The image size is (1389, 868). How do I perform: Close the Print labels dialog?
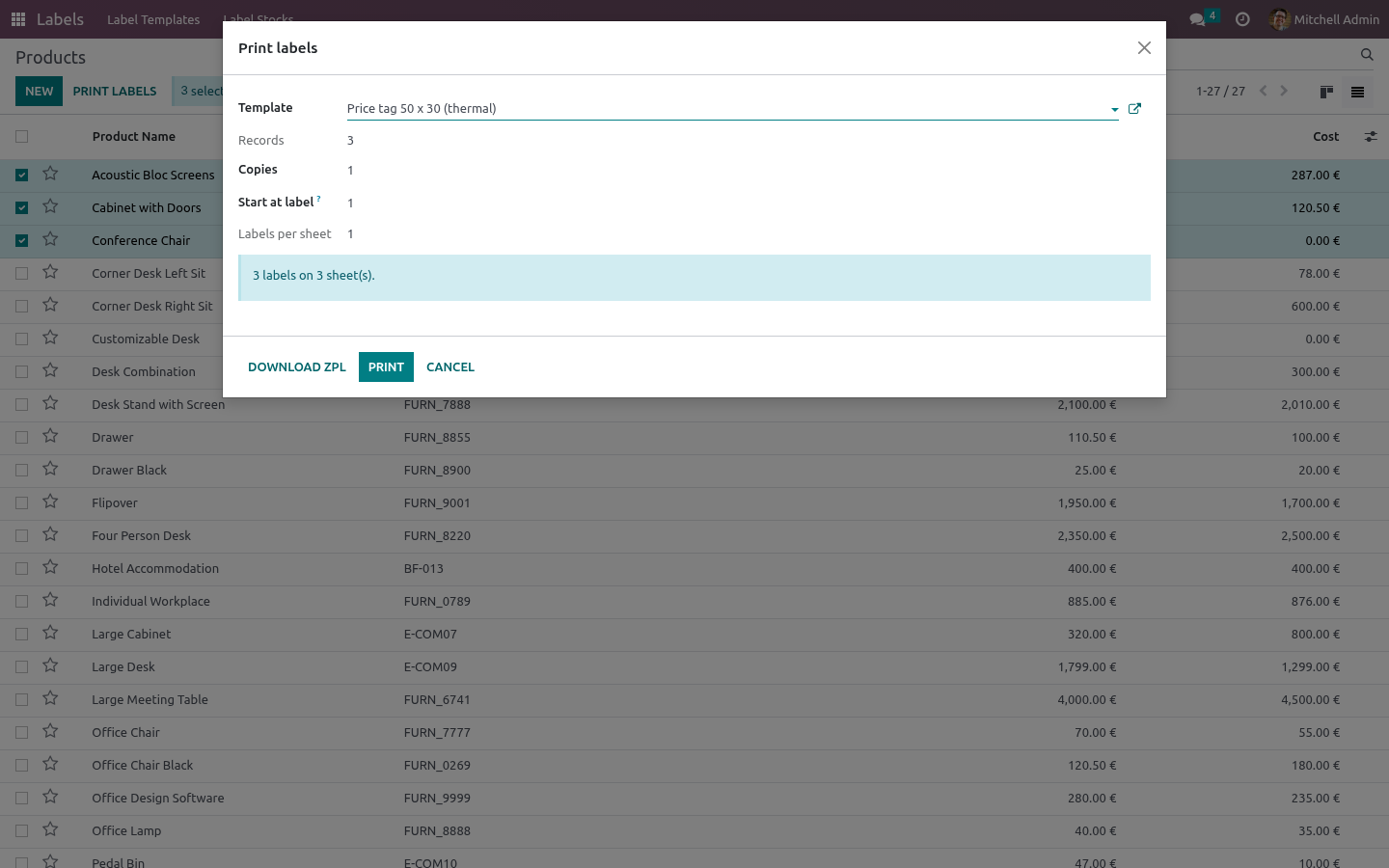tap(1144, 48)
